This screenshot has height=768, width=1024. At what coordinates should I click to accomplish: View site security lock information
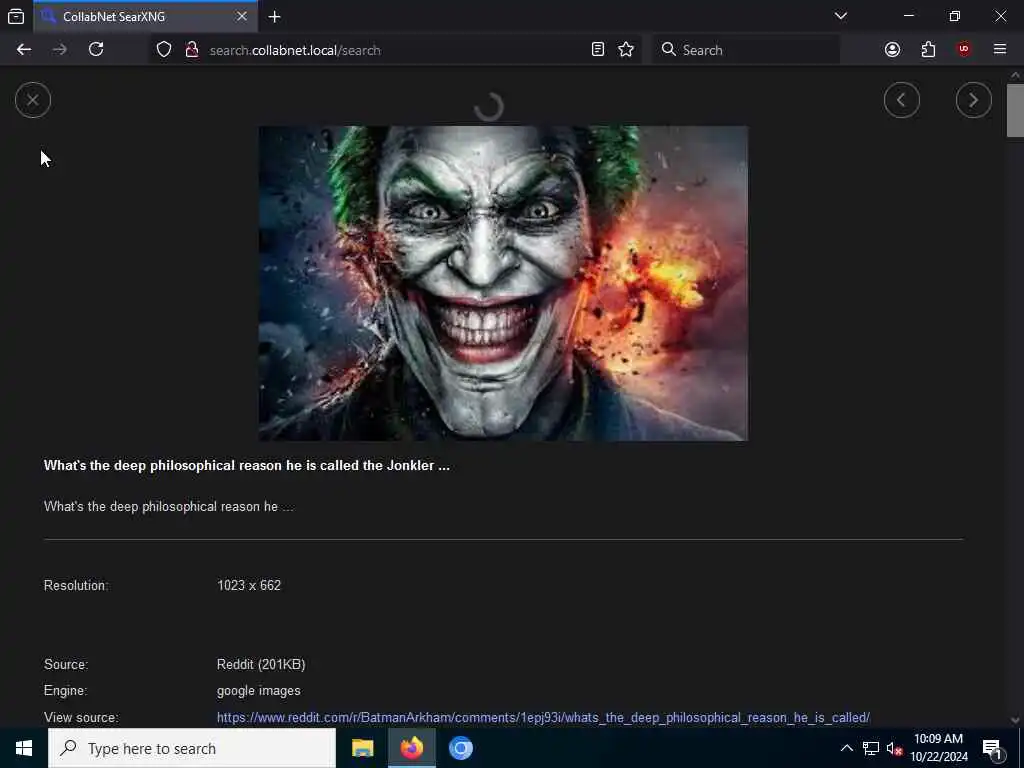pos(192,50)
